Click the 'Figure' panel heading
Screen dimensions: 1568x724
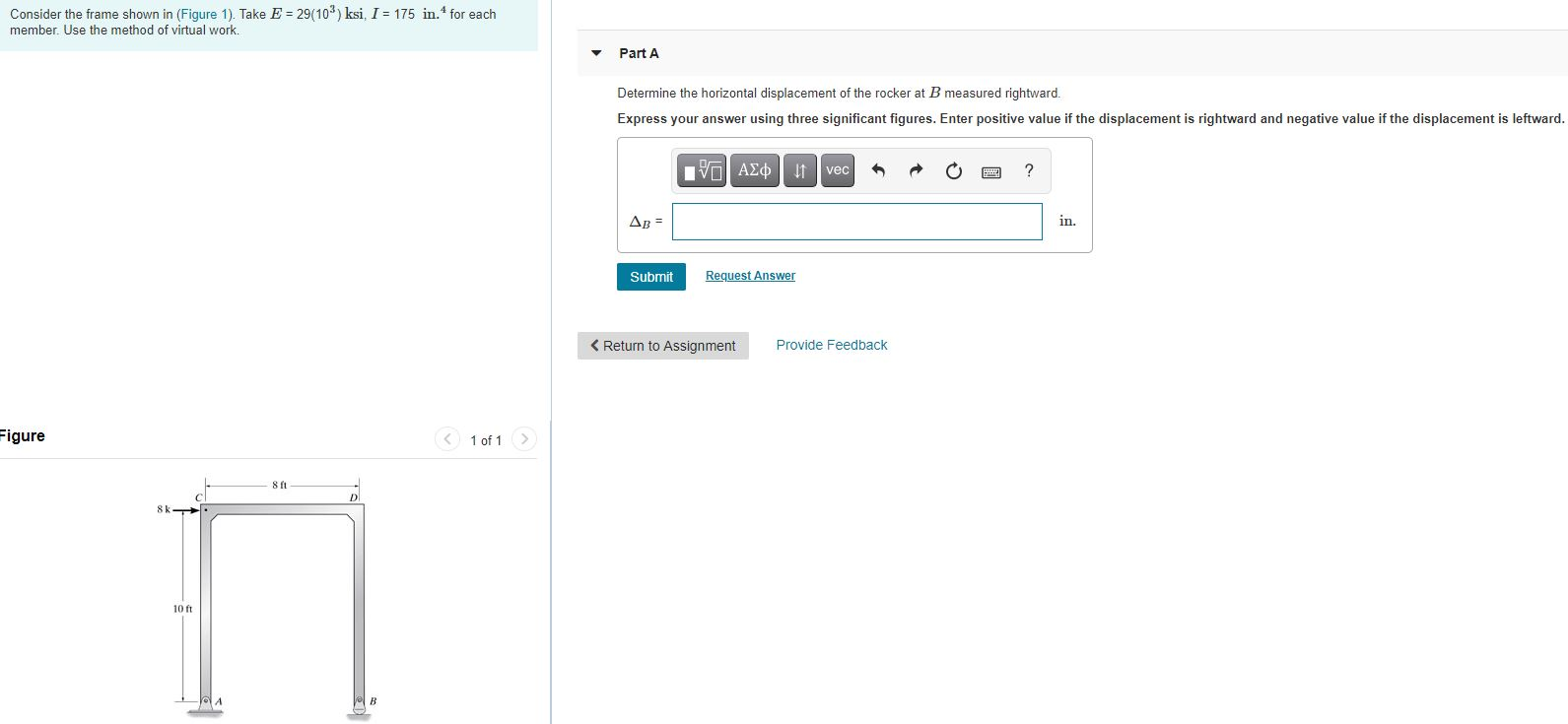tap(23, 435)
